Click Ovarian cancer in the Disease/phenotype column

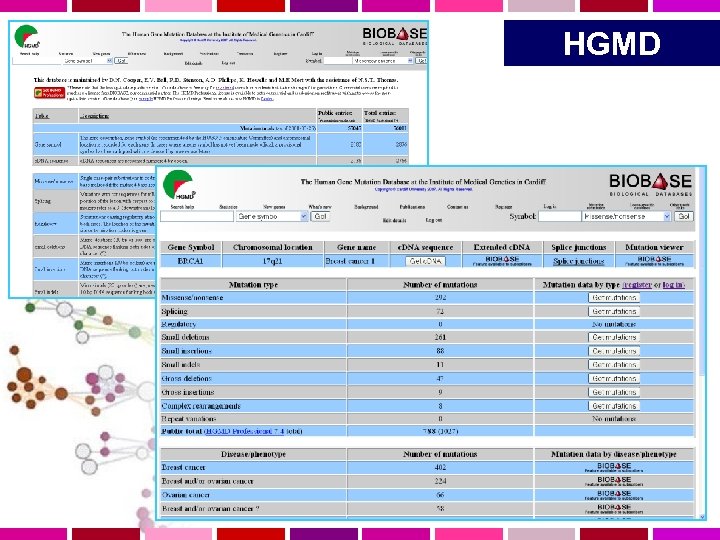(186, 495)
